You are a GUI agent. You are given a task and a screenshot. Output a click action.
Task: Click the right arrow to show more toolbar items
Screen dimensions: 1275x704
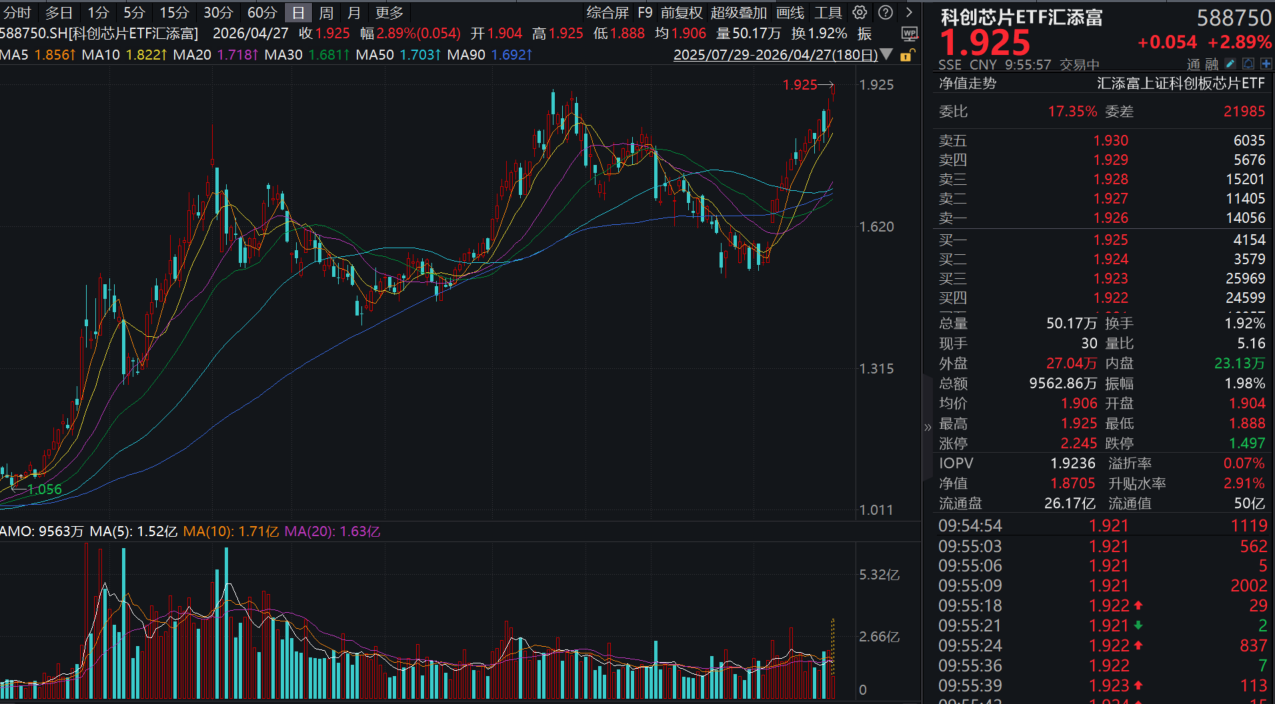point(907,13)
